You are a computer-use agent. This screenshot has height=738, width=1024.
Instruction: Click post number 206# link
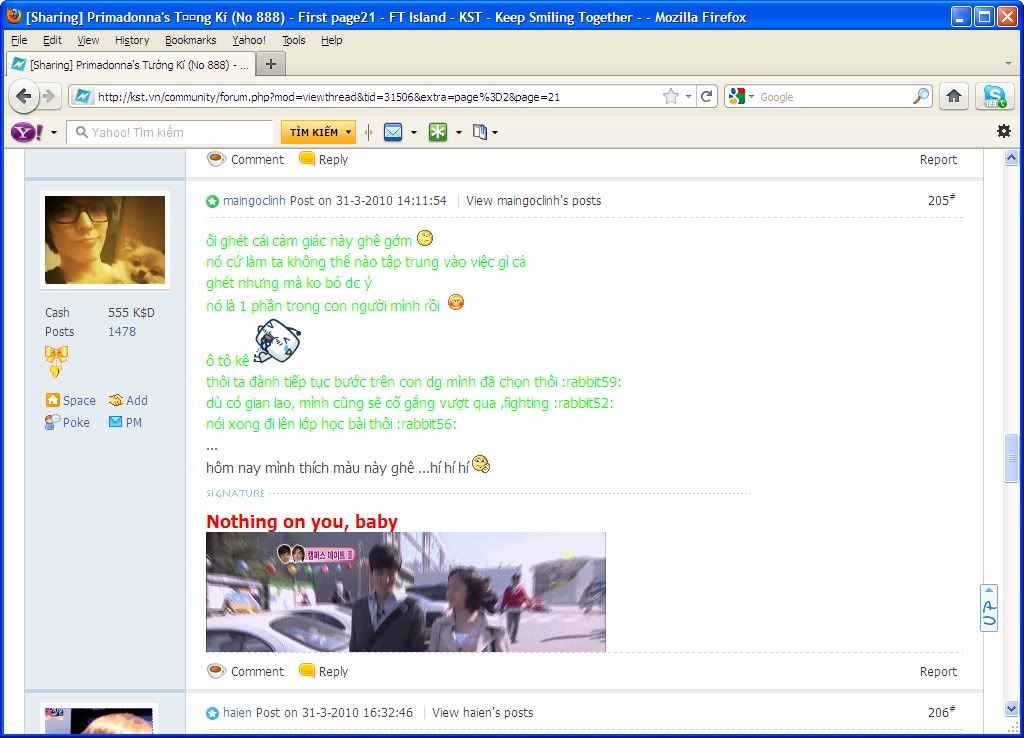tap(941, 712)
